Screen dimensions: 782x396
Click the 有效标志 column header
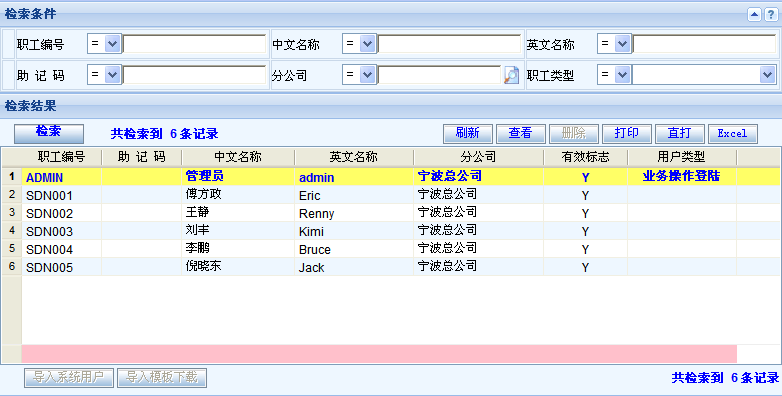coord(586,157)
